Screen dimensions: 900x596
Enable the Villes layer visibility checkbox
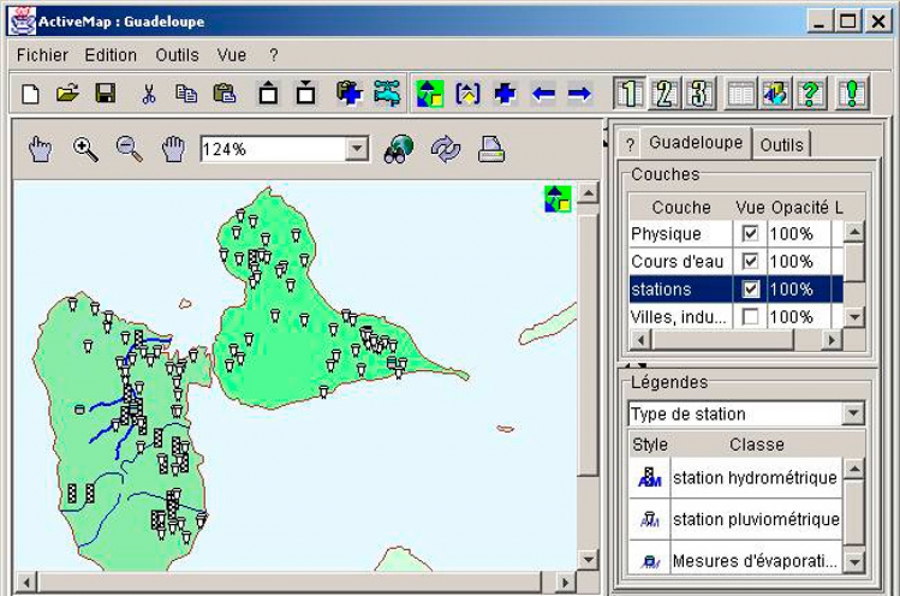coord(750,317)
